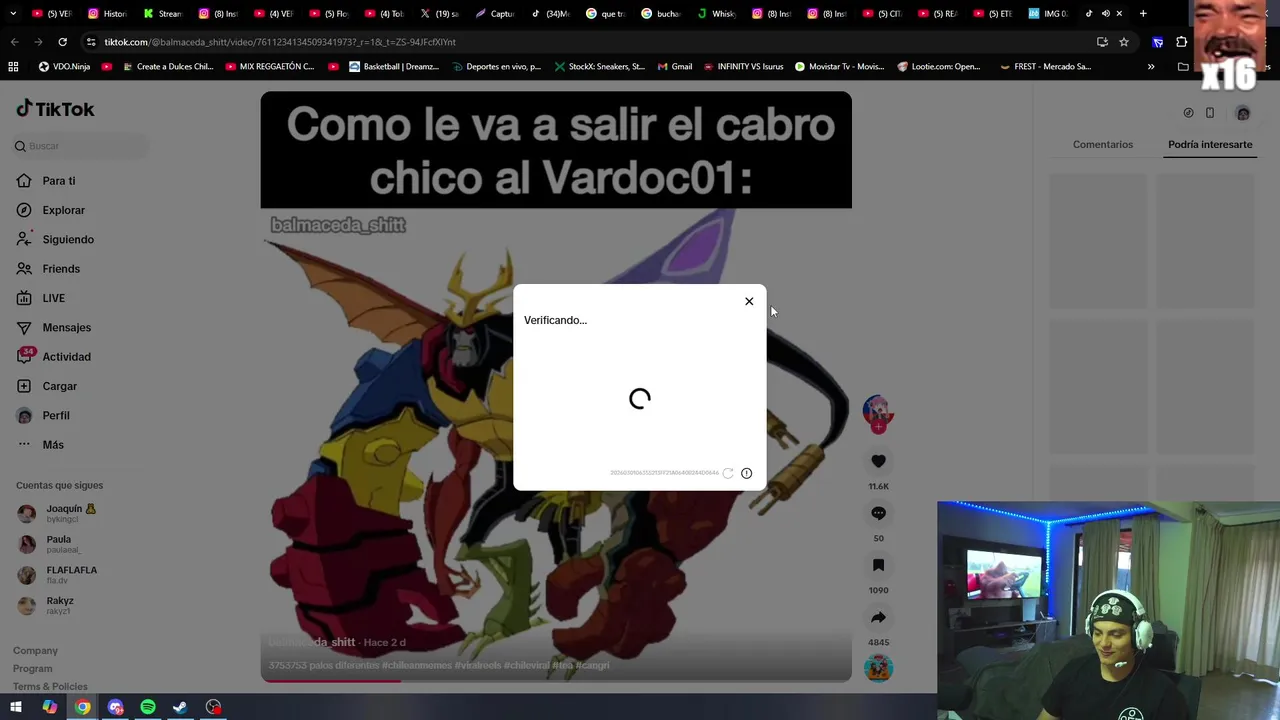Seek on the video progress bar

pos(556,681)
